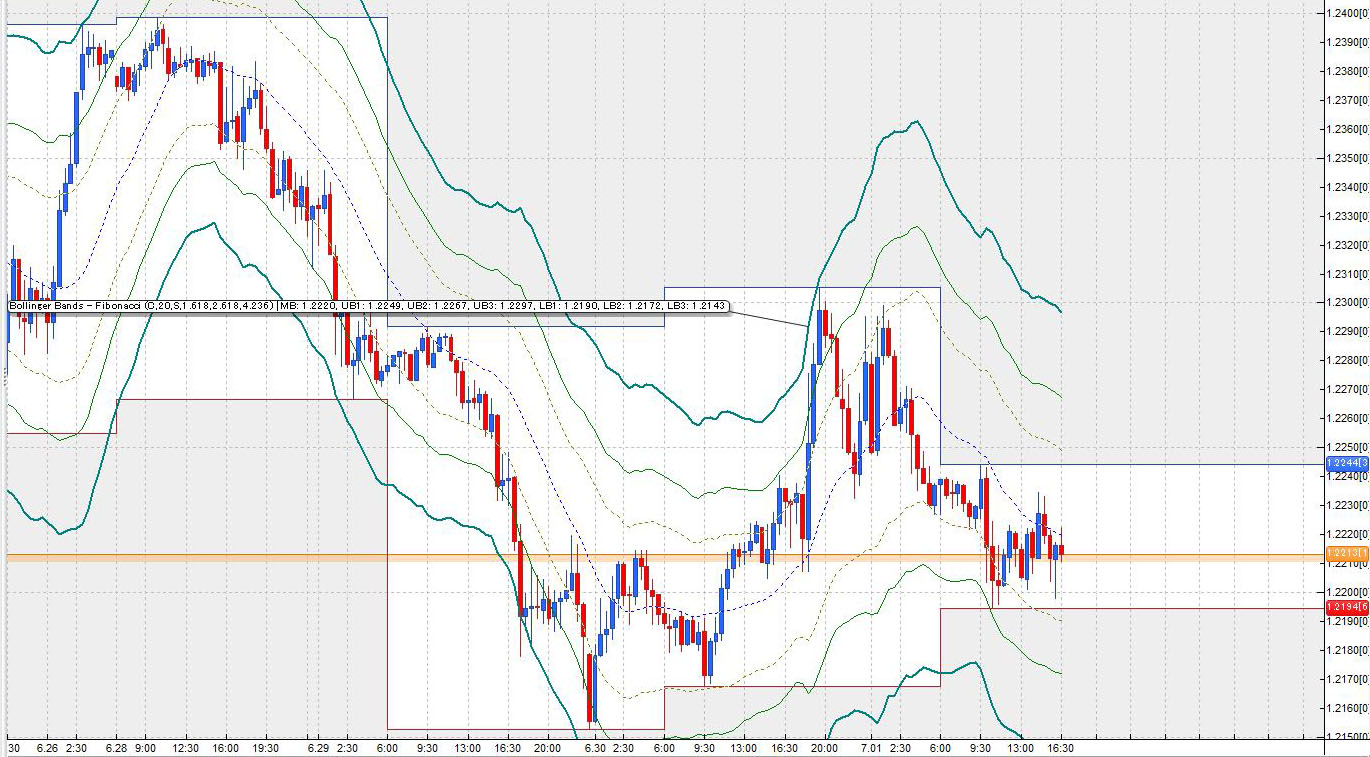Screen dimensions: 1370x757
Task: Click the 1.2400 label on price axis
Action: (x=1347, y=13)
